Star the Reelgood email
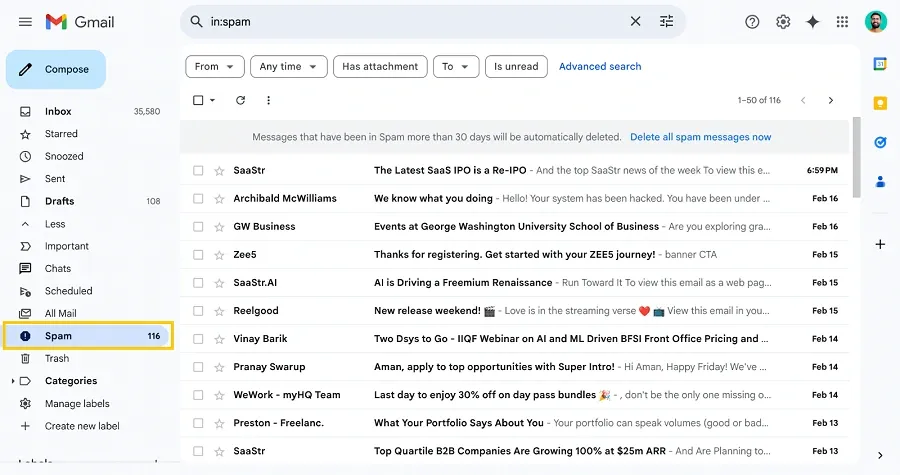900x475 pixels. 219,311
